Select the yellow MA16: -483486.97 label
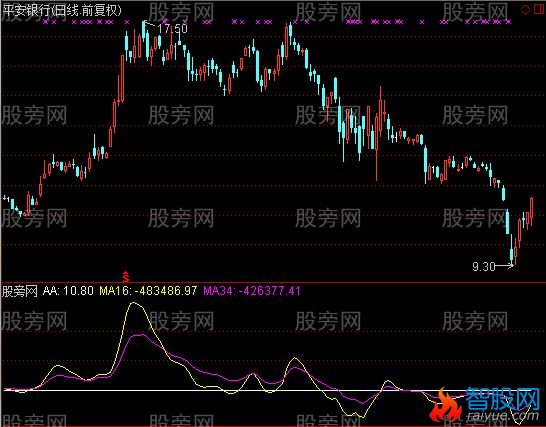This screenshot has height=427, width=546. pyautogui.click(x=148, y=290)
